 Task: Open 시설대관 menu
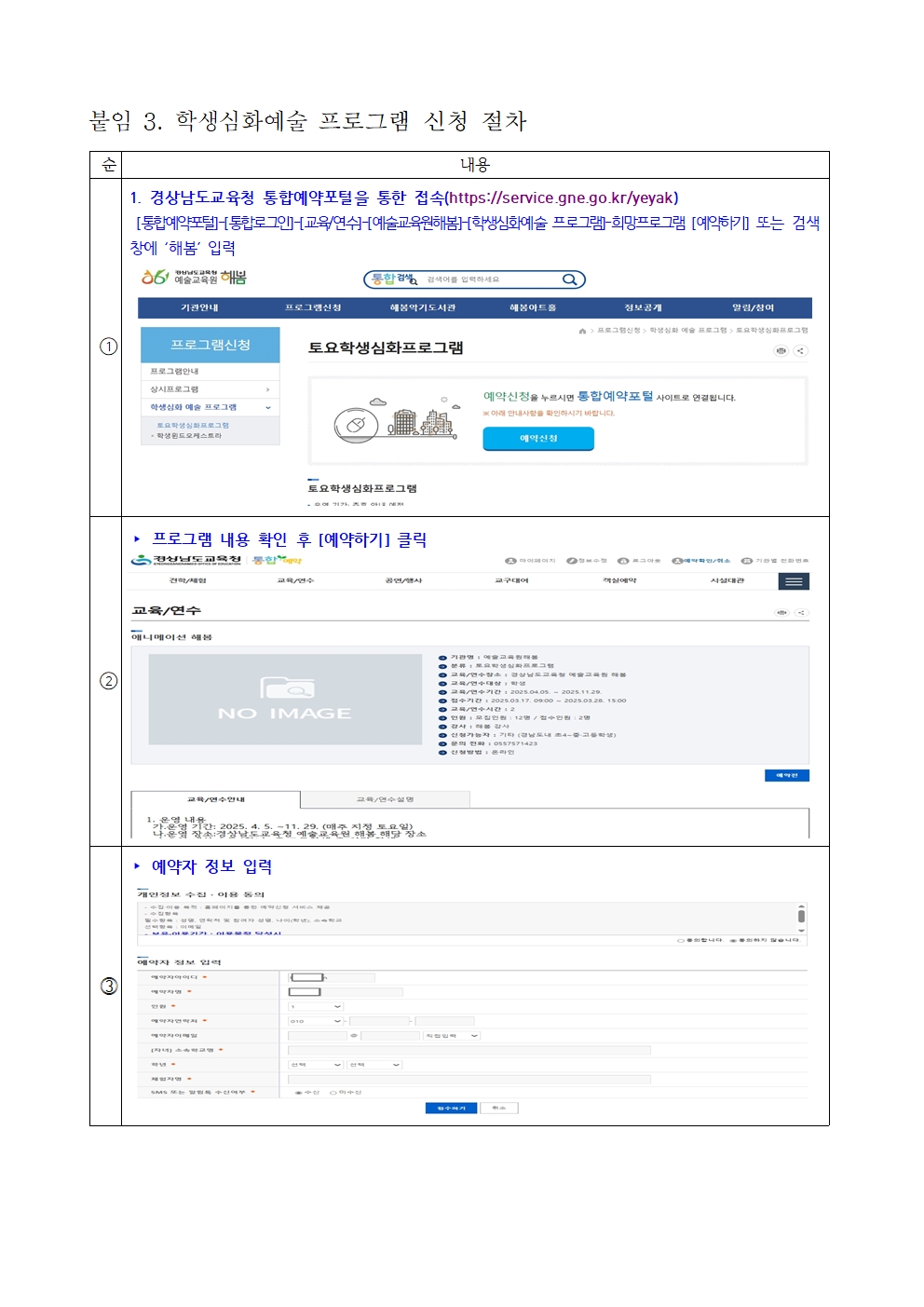point(727,581)
